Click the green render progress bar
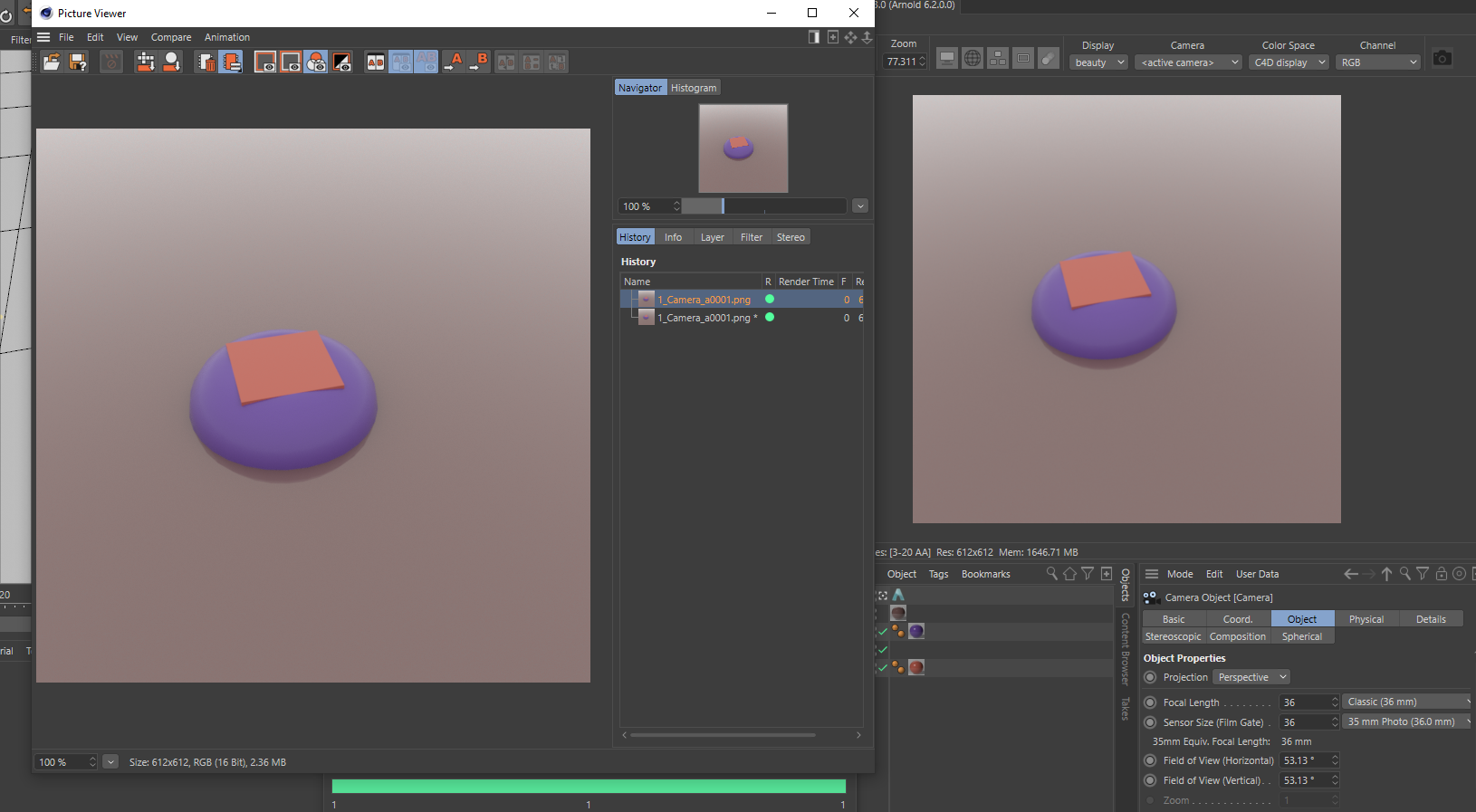 click(x=589, y=786)
